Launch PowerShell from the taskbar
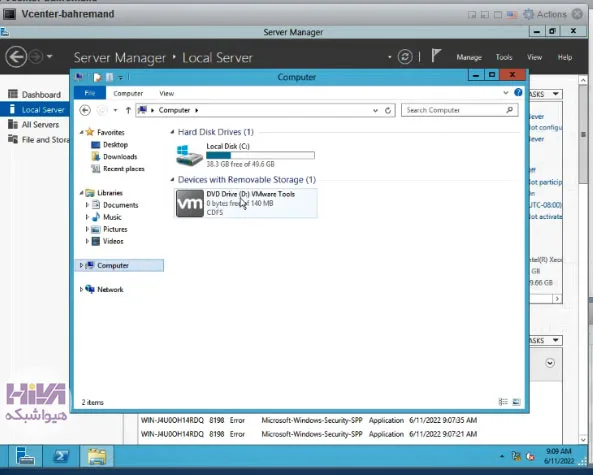Image resolution: width=593 pixels, height=475 pixels. tap(61, 456)
